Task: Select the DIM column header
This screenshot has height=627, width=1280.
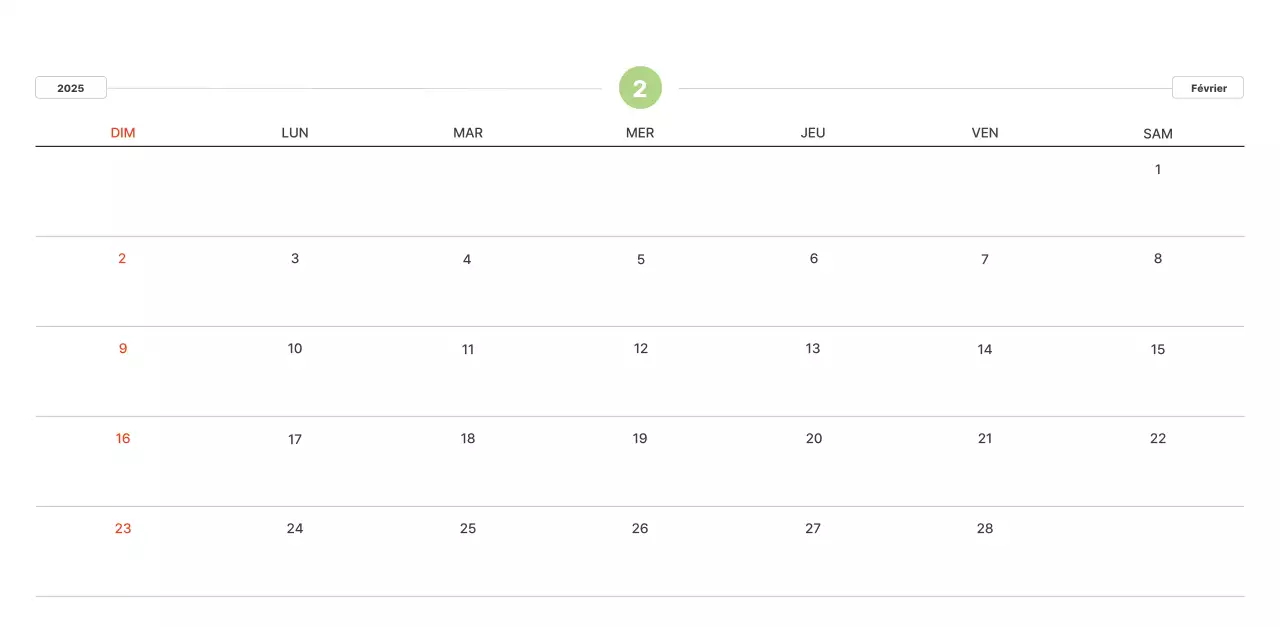Action: [123, 133]
